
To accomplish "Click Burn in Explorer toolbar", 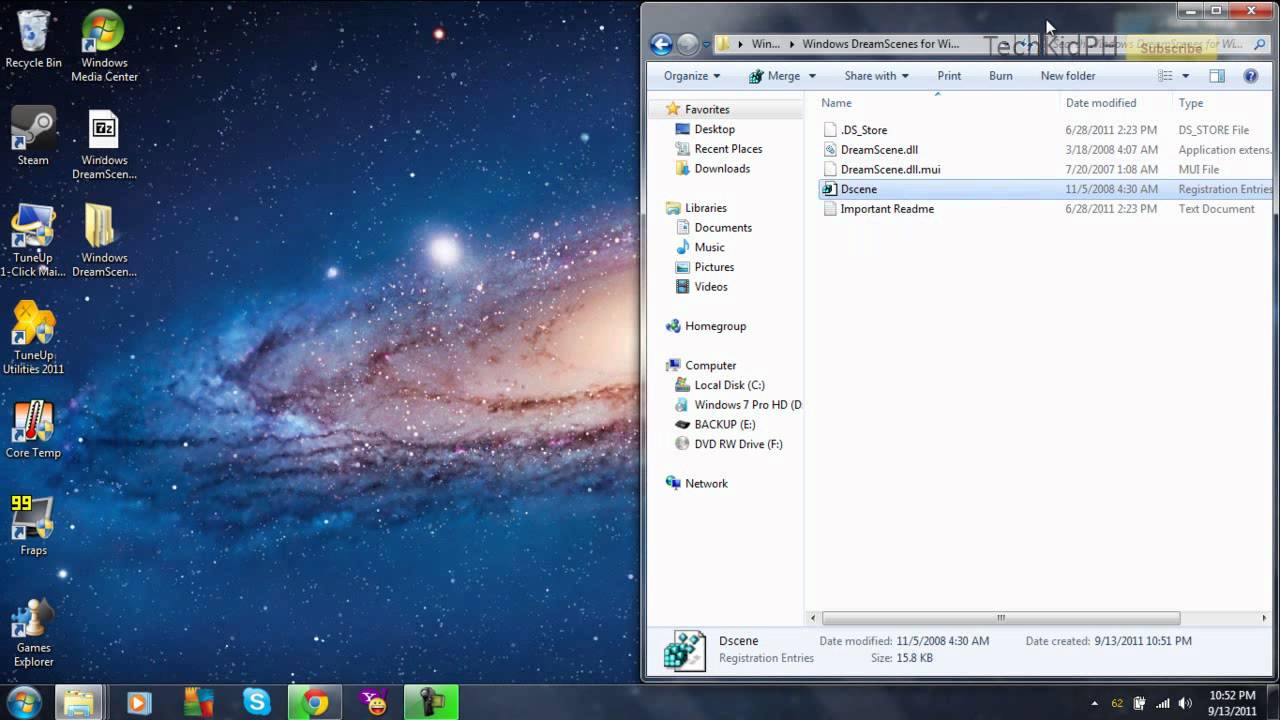I will click(1001, 76).
